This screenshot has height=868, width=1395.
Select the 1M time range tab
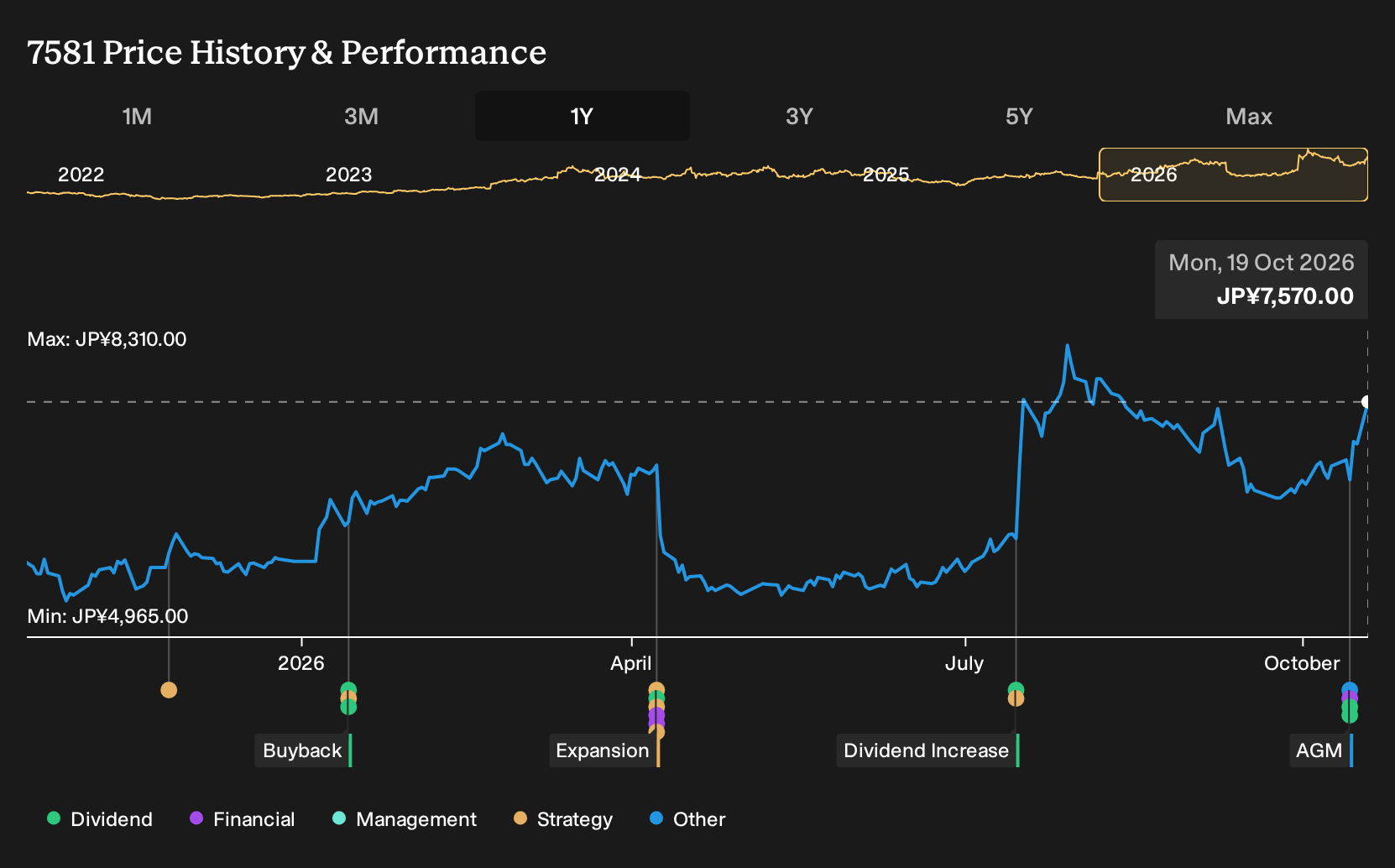click(137, 116)
